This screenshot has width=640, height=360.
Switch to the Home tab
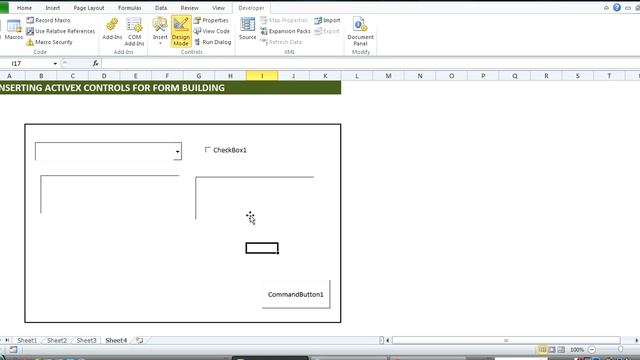click(24, 8)
